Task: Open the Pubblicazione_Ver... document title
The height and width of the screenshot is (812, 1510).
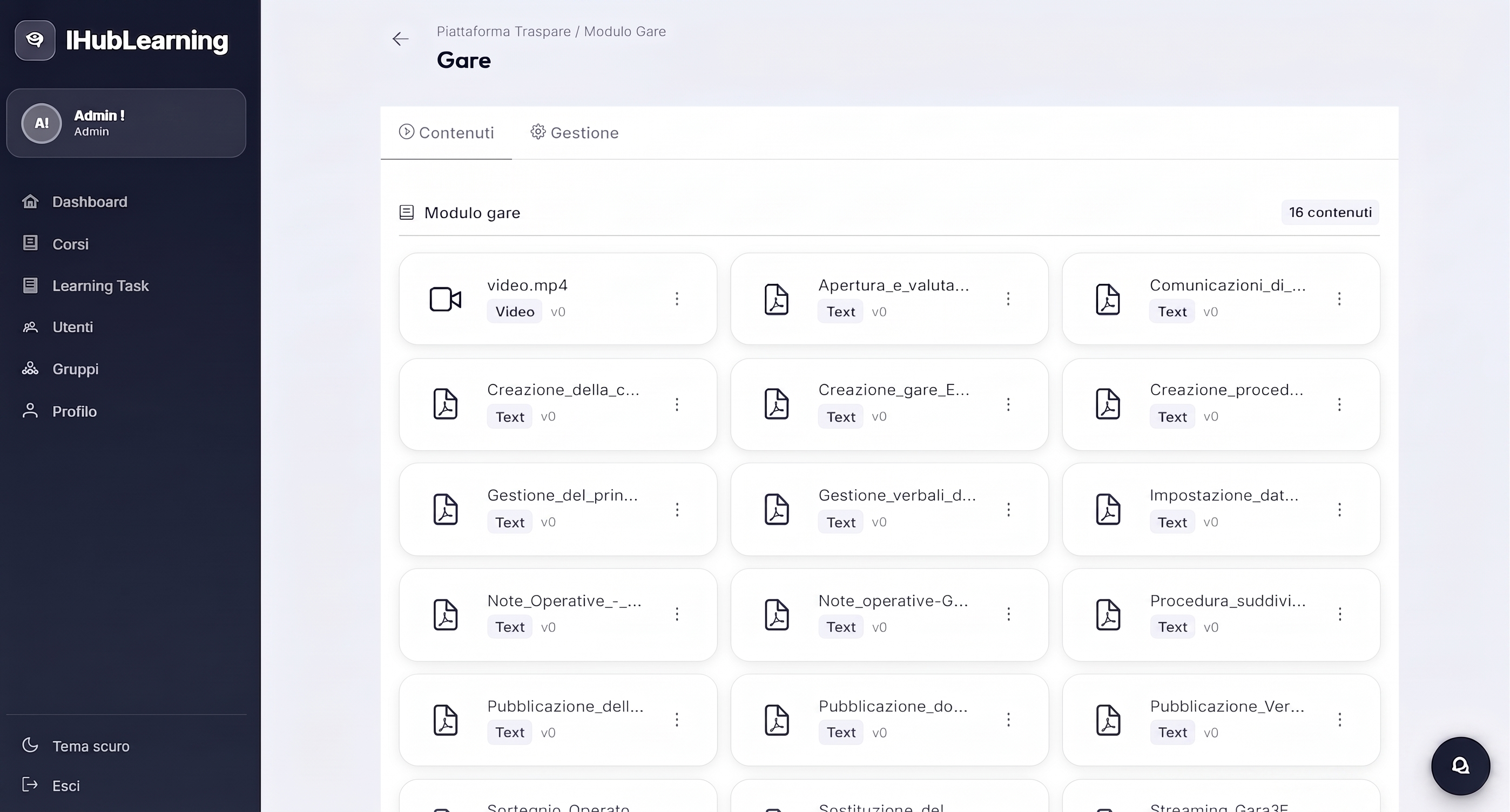Action: tap(1227, 707)
